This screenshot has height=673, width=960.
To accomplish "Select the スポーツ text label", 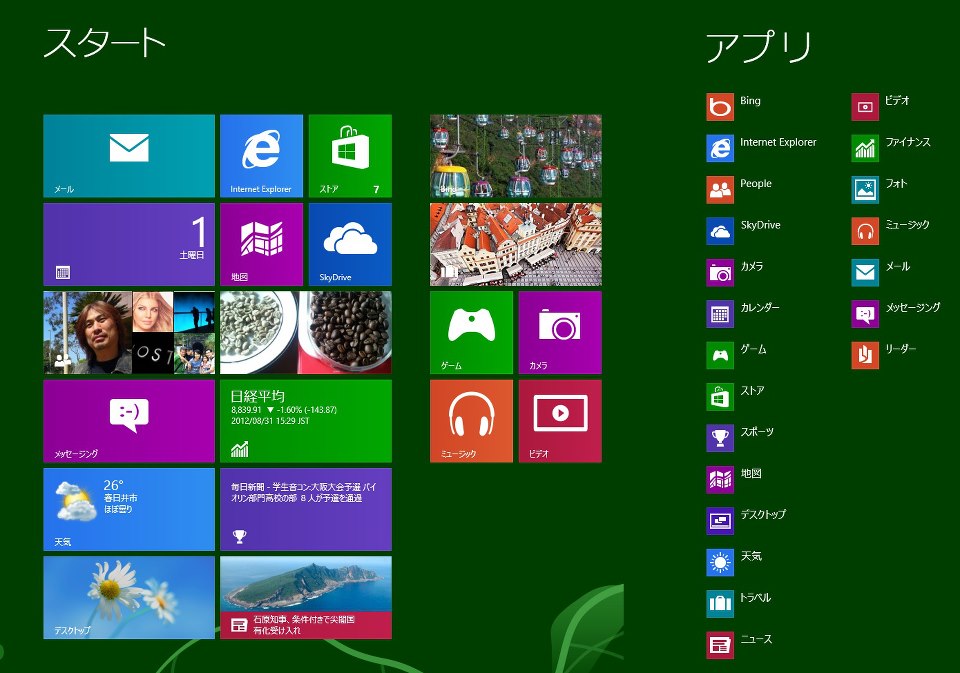I will (x=757, y=432).
